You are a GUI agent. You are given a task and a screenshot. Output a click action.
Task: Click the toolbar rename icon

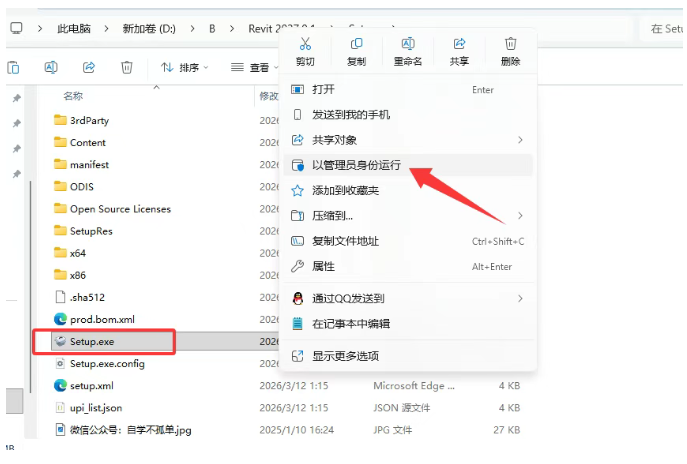51,67
